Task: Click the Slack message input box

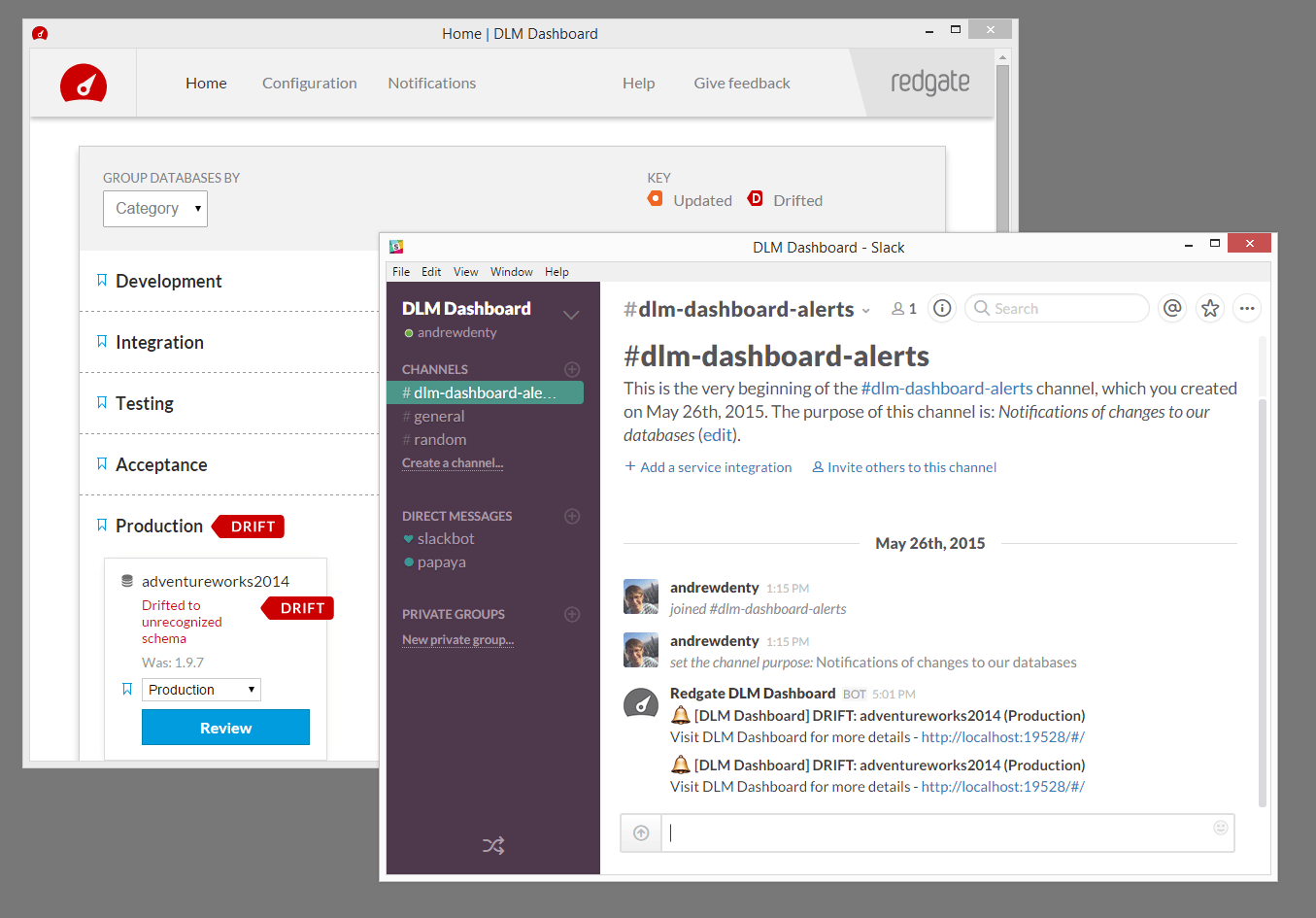Action: (x=947, y=833)
